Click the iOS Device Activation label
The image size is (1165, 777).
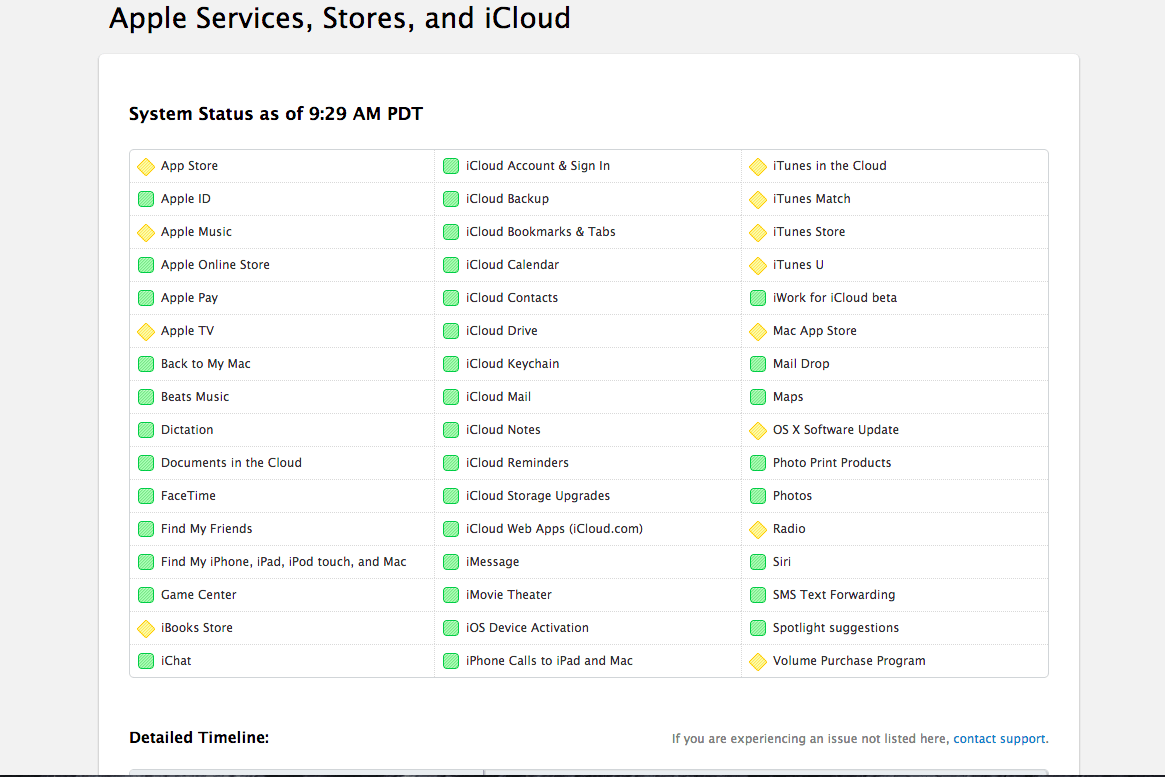[527, 627]
